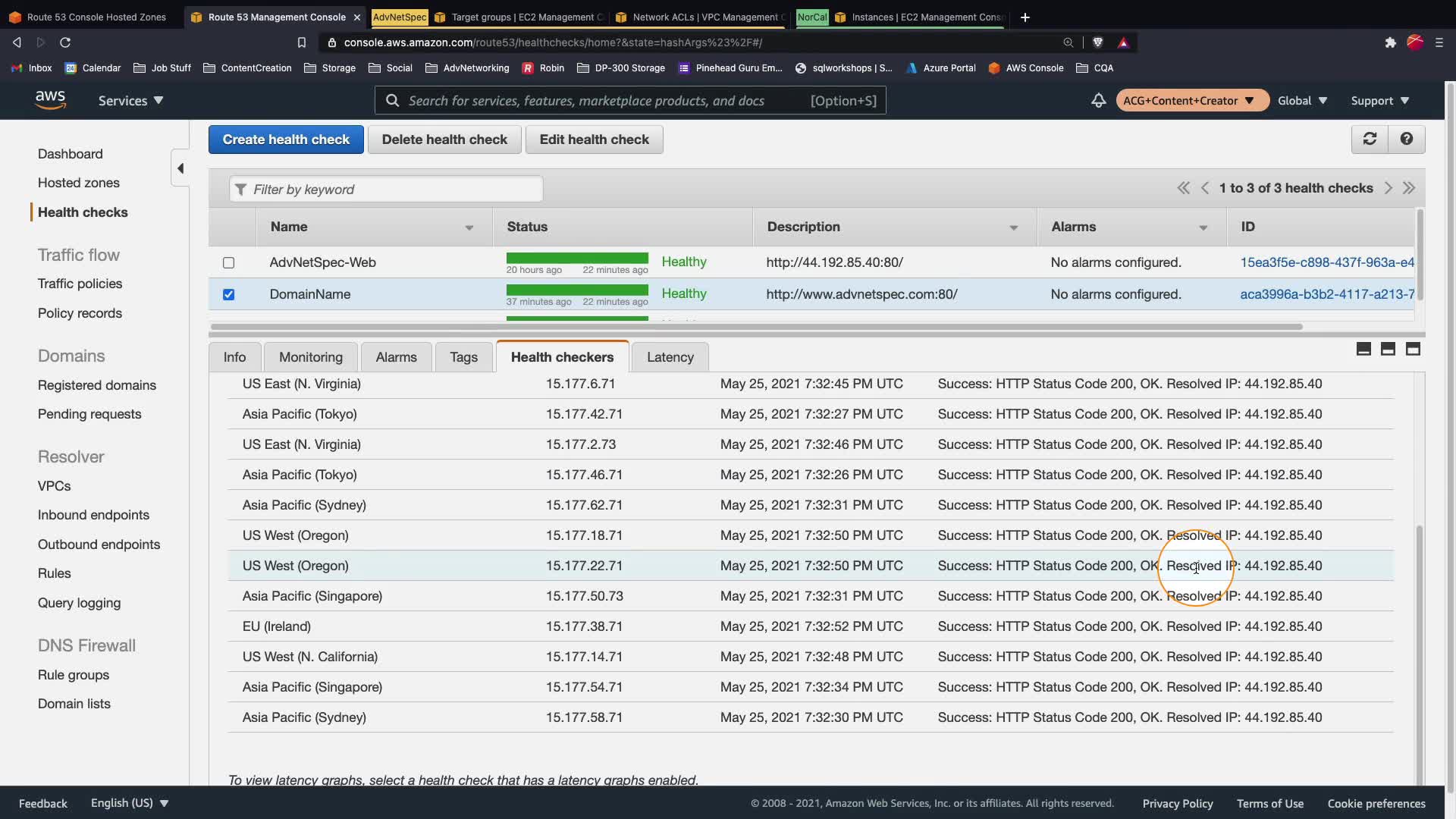Switch to the Latency tab

coord(670,357)
